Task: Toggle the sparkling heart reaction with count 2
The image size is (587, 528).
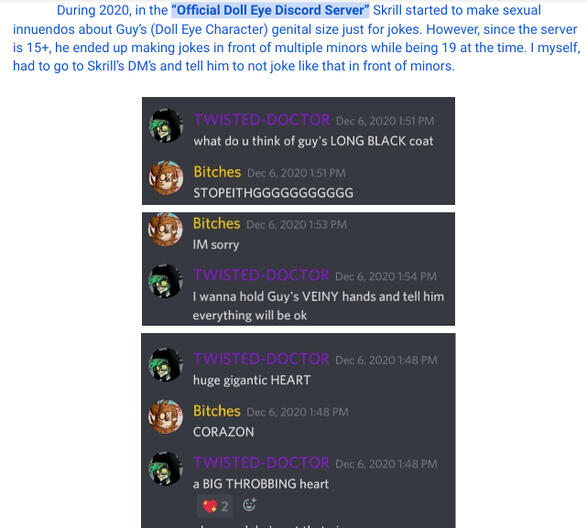Action: click(x=215, y=506)
